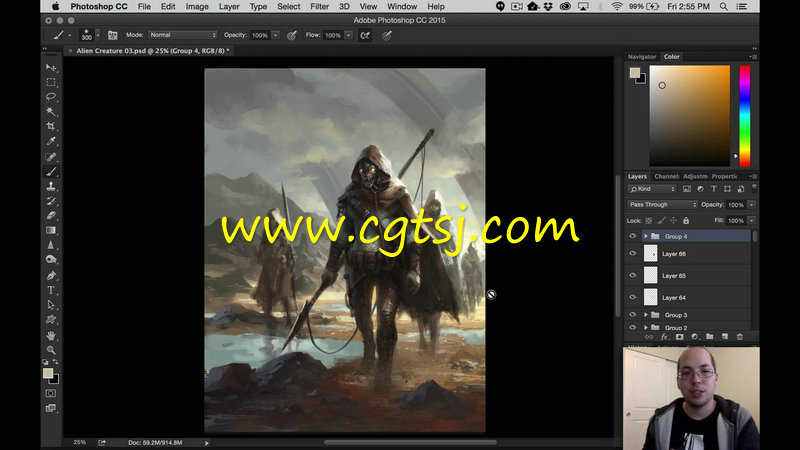This screenshot has height=450, width=800.
Task: Select the Gradient tool
Action: 51,230
